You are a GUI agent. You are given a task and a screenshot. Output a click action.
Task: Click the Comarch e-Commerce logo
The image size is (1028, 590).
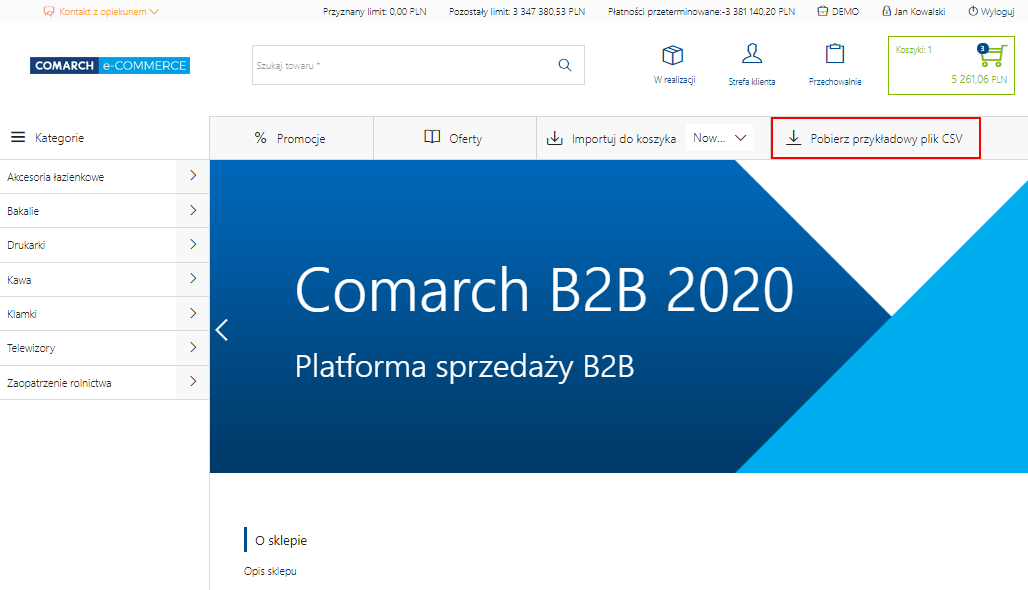(x=109, y=66)
